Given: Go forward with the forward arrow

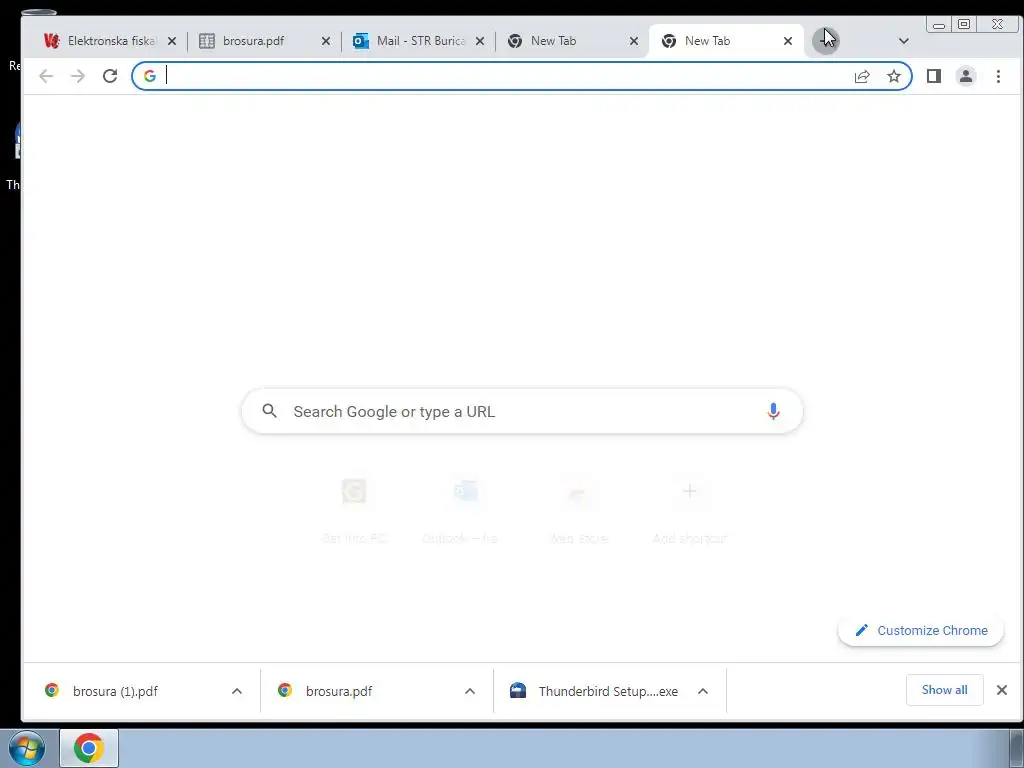Looking at the screenshot, I should tap(78, 76).
